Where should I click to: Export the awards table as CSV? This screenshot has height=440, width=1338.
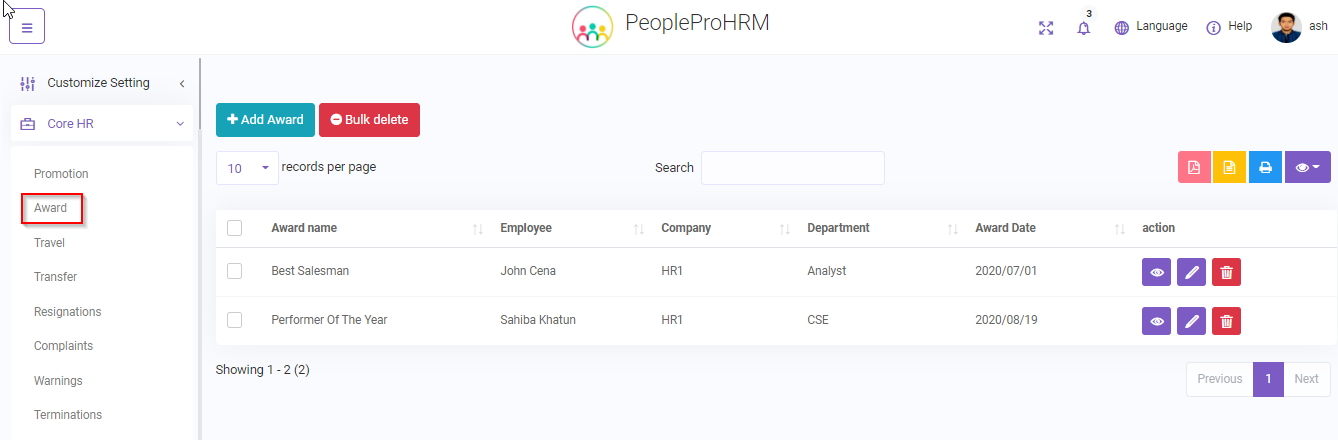coord(1229,168)
